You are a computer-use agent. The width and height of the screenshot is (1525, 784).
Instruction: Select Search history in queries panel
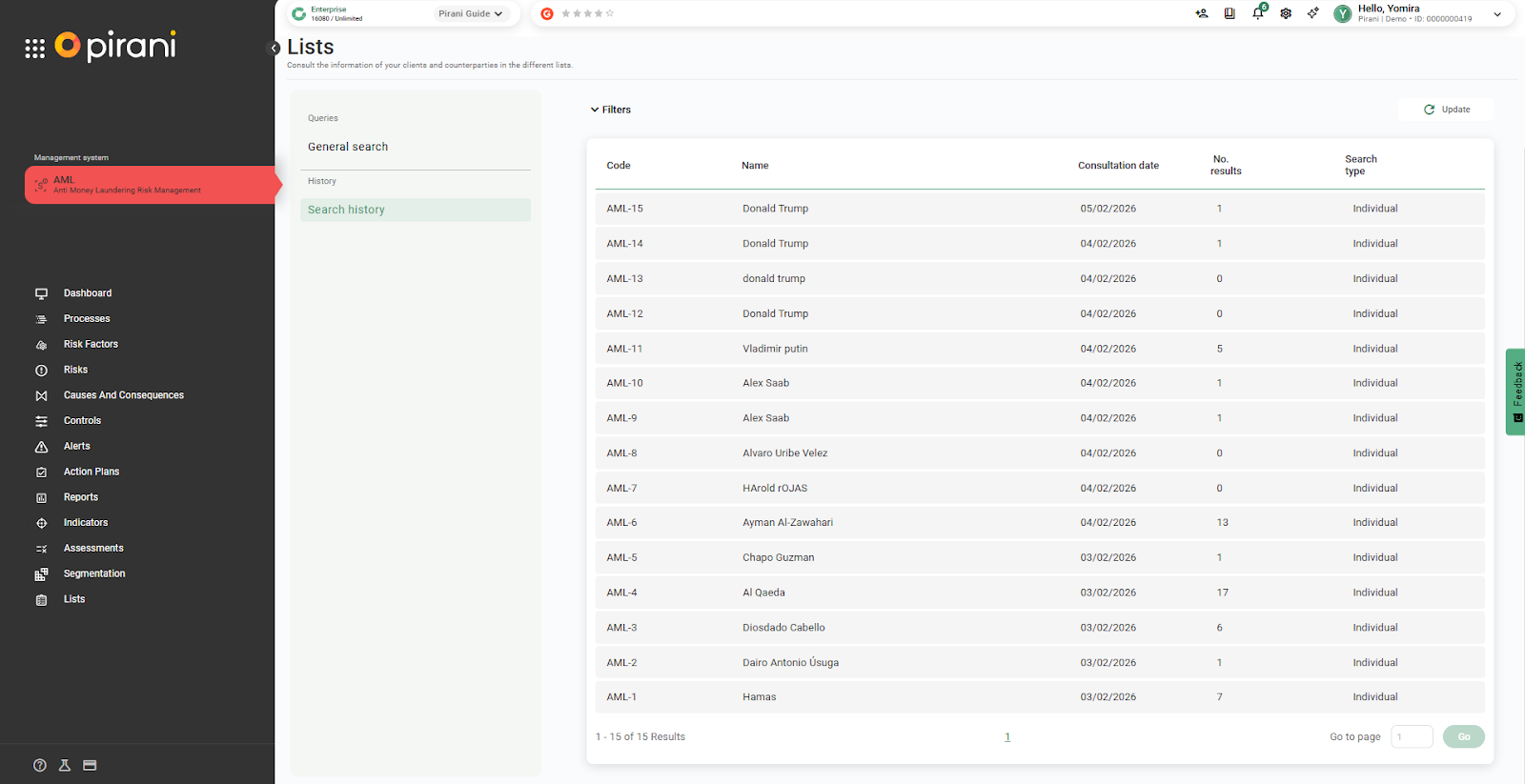[346, 210]
